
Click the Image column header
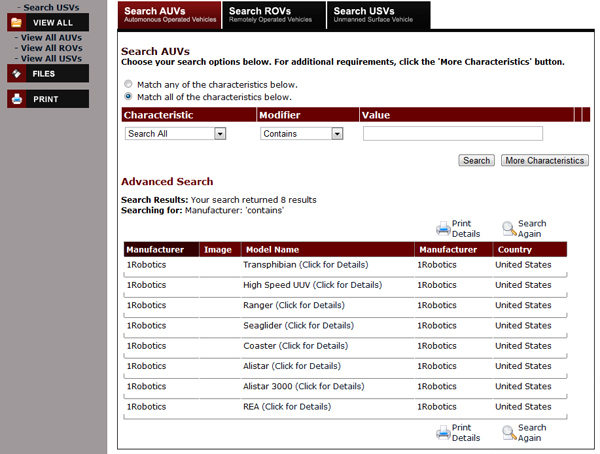220,249
